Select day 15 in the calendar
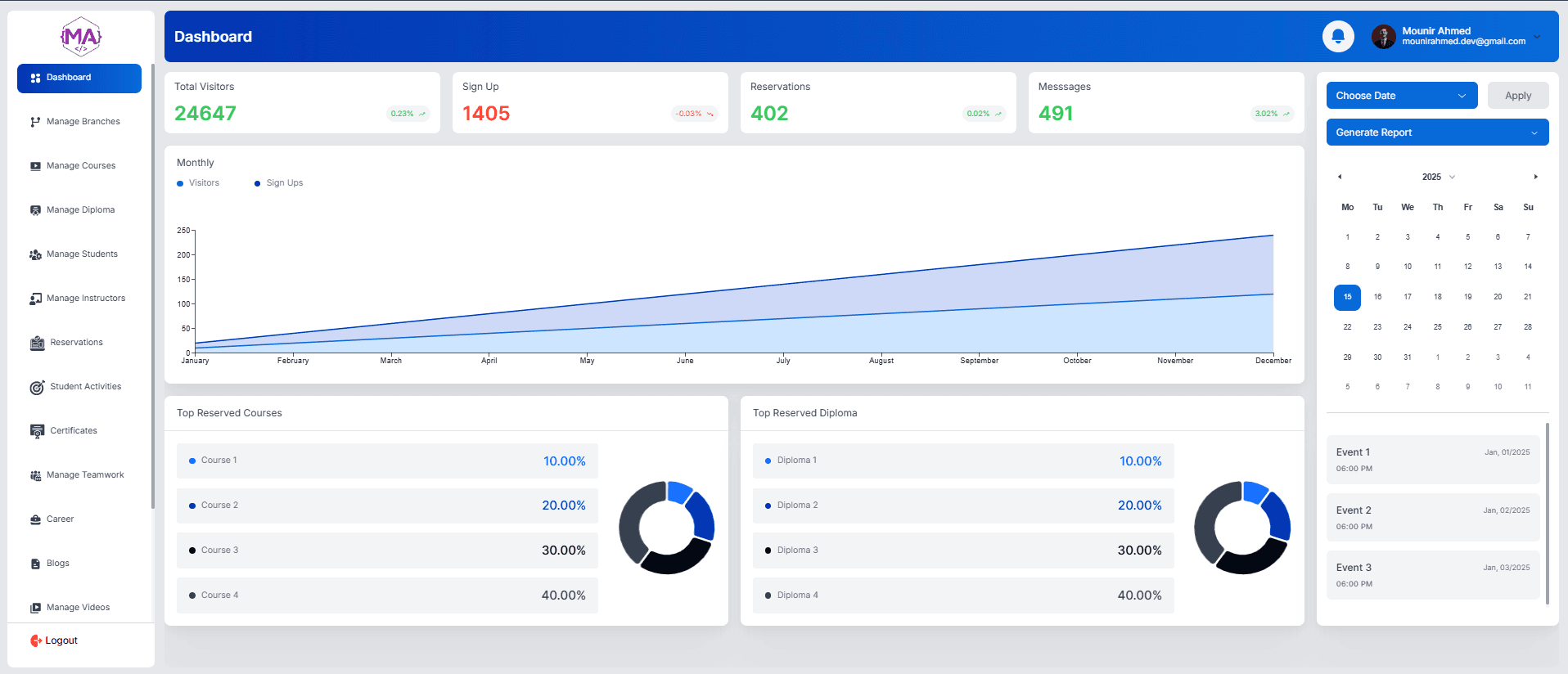The image size is (1568, 674). point(1347,297)
